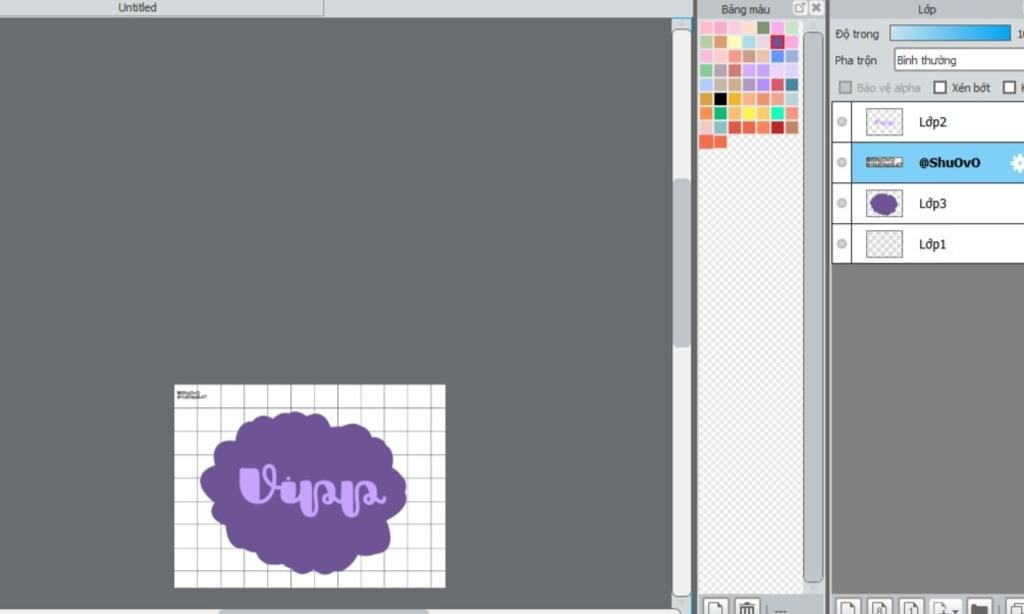Viewport: 1024px width, 614px height.
Task: Undock the Bảng màu panel
Action: (x=800, y=8)
